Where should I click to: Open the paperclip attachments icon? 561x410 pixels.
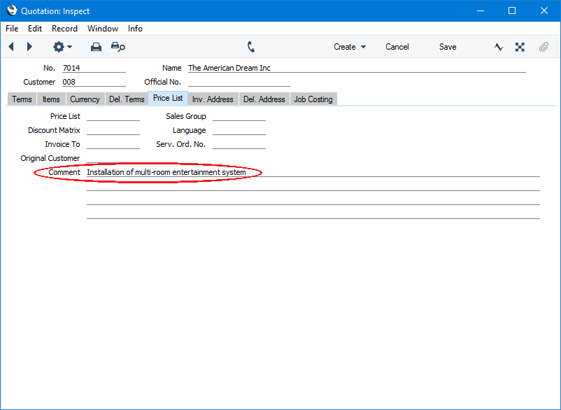tap(543, 47)
